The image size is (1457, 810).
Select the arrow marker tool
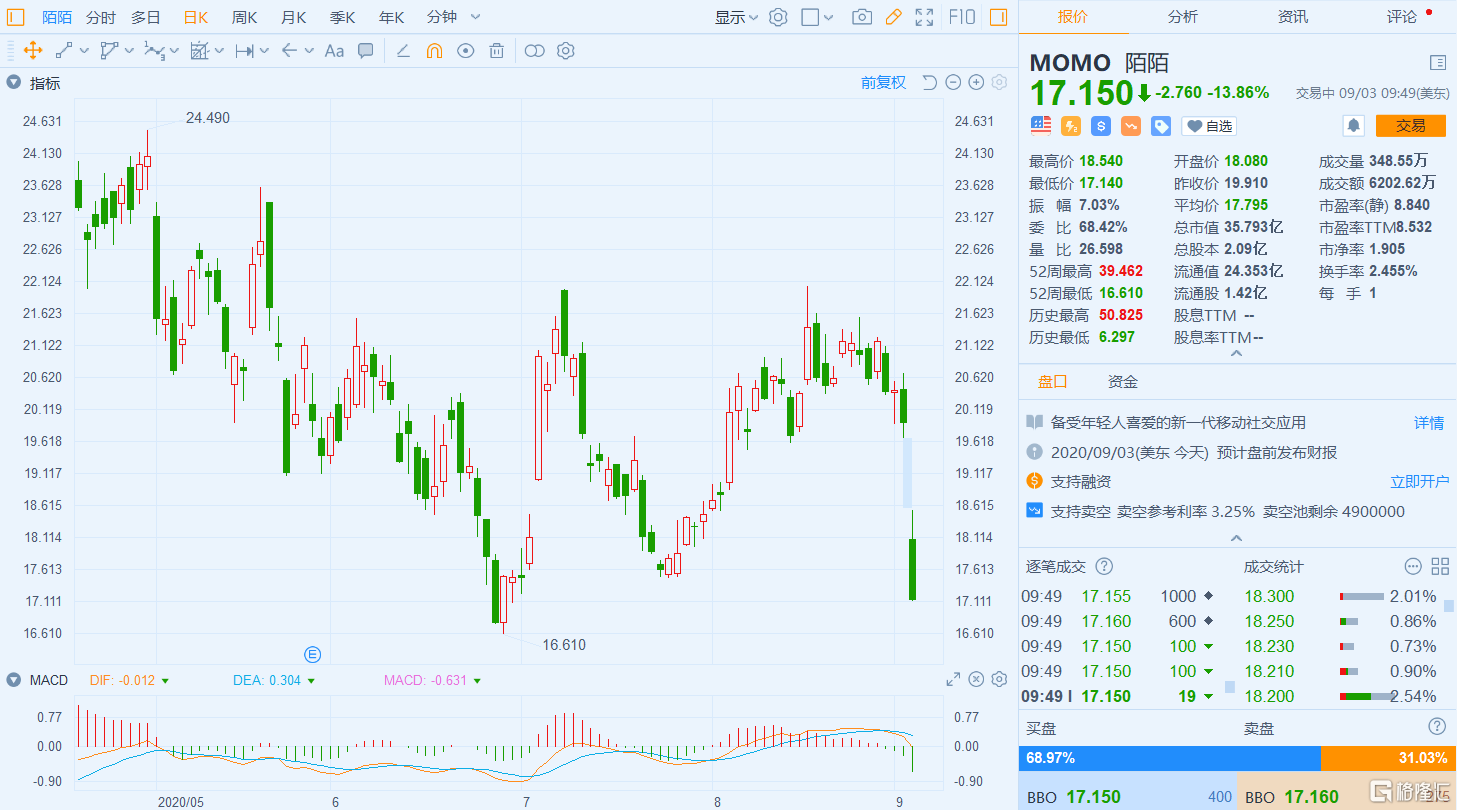(x=289, y=50)
